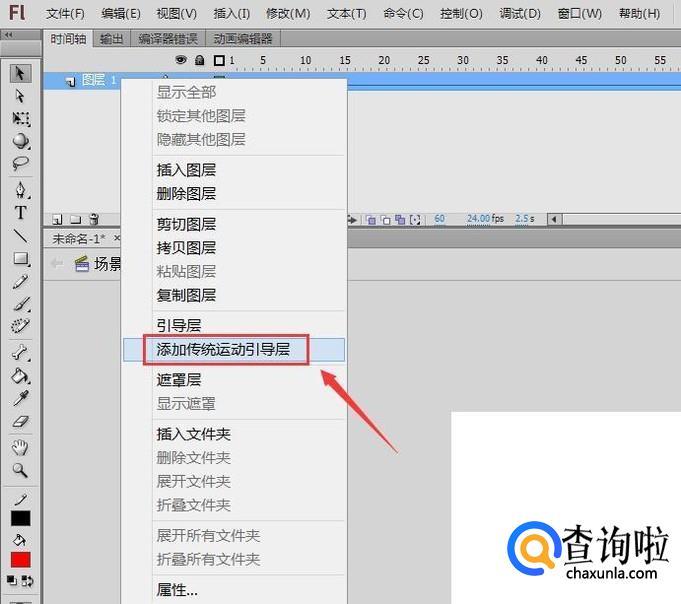Select the Text tool
Viewport: 681px width, 604px height.
(20, 213)
